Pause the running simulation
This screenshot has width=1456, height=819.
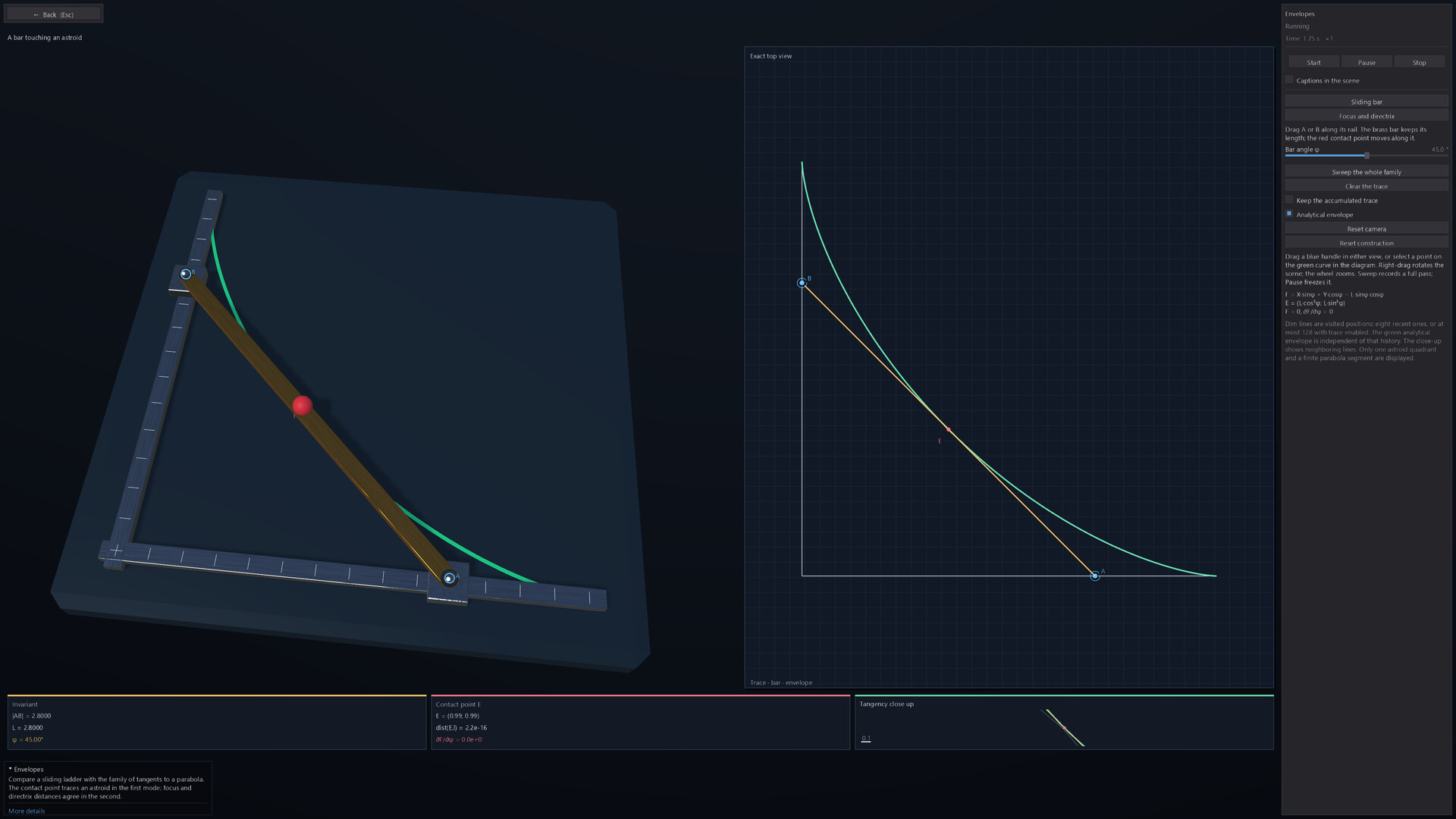[1367, 62]
